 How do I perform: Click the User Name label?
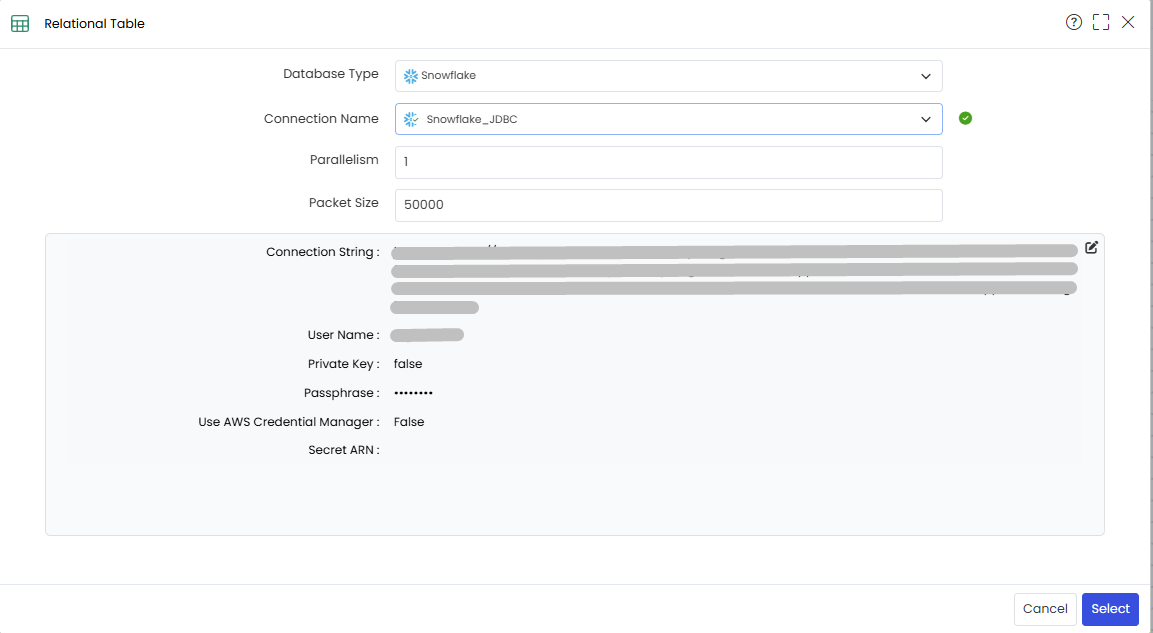(x=343, y=335)
